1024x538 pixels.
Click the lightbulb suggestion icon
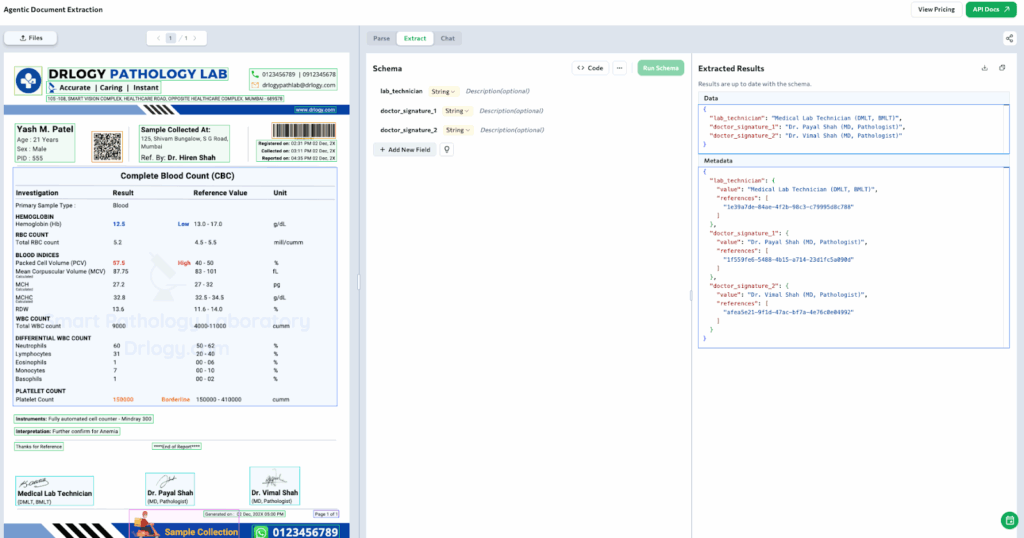click(x=447, y=149)
